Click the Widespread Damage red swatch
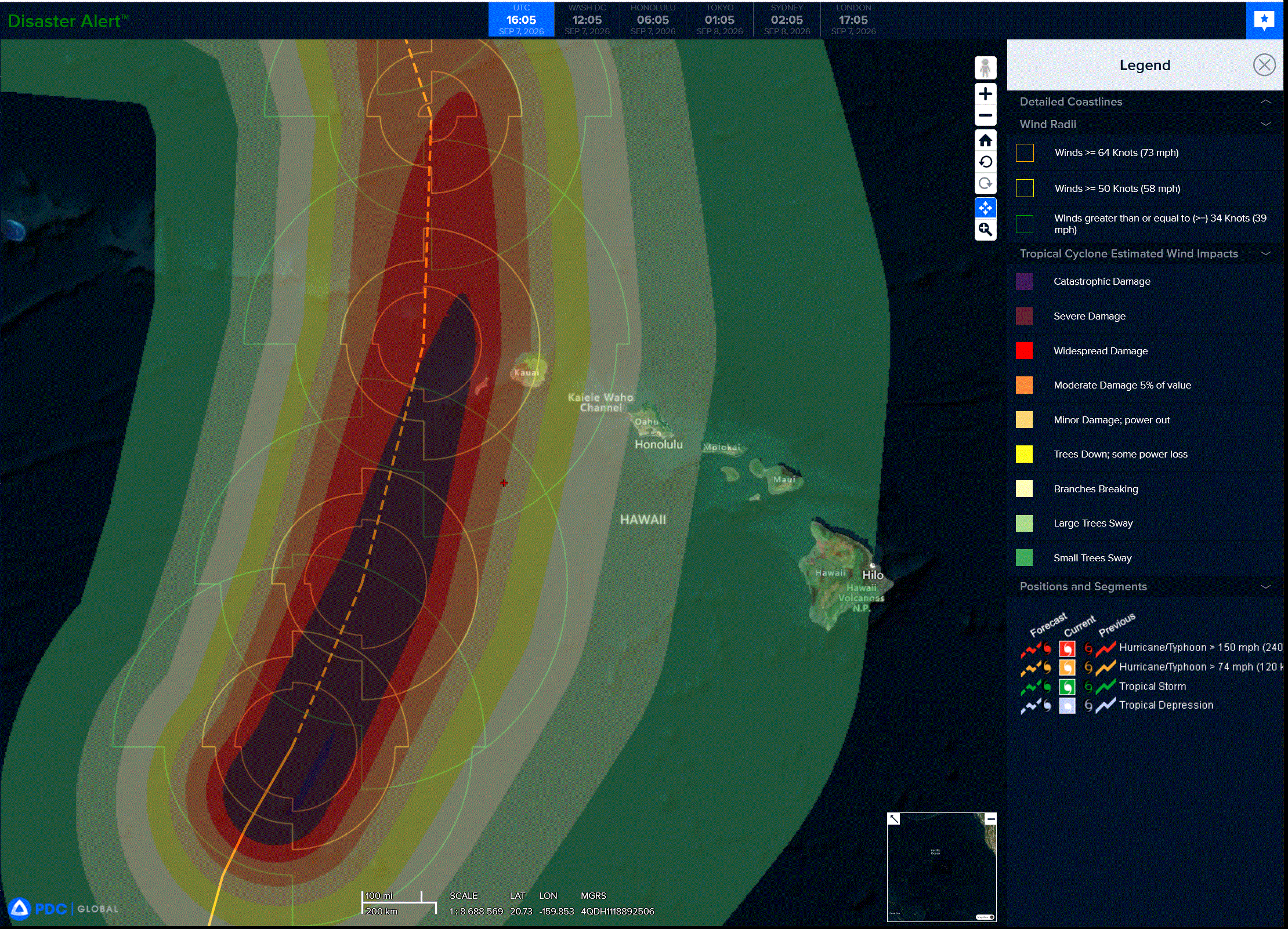This screenshot has height=929, width=1288. [1024, 351]
